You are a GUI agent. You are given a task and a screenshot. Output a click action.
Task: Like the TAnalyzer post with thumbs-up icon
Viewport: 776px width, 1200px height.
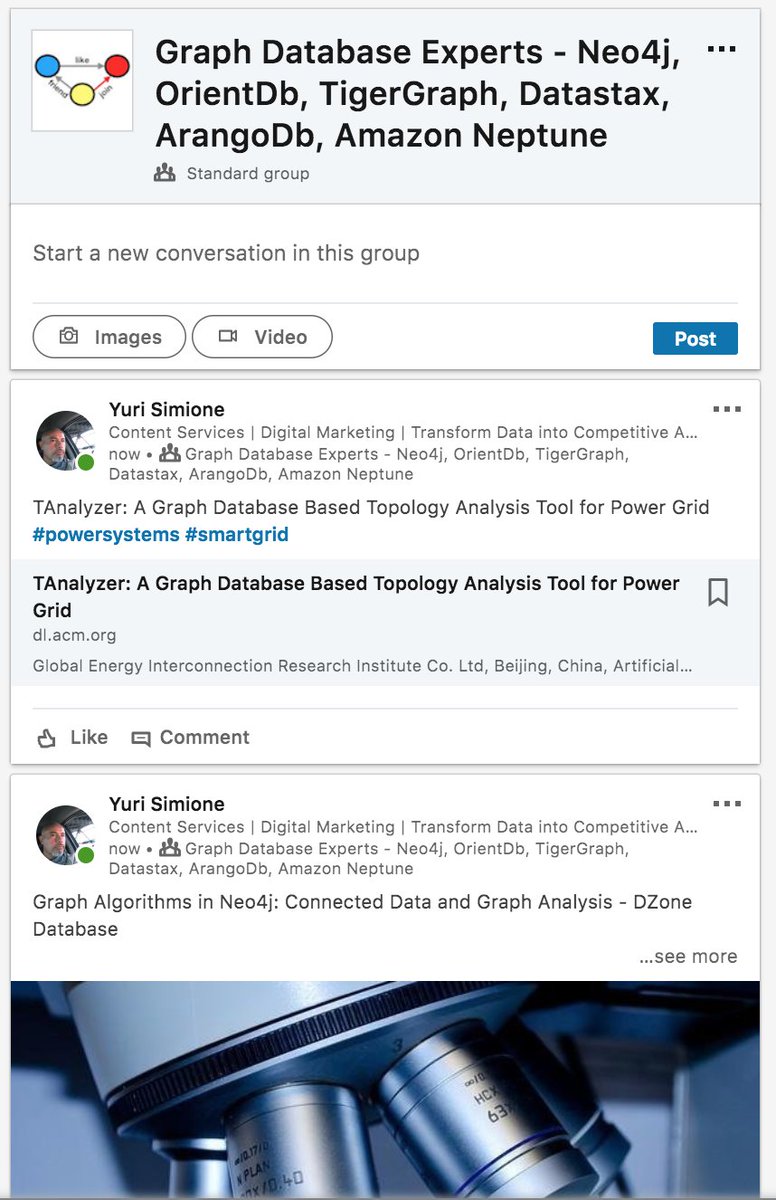pyautogui.click(x=72, y=738)
